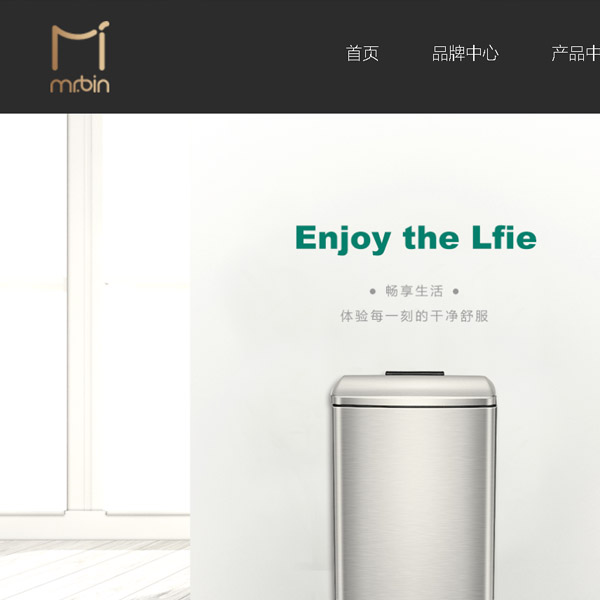Click the golden M logo icon
The height and width of the screenshot is (600, 600).
click(x=80, y=46)
